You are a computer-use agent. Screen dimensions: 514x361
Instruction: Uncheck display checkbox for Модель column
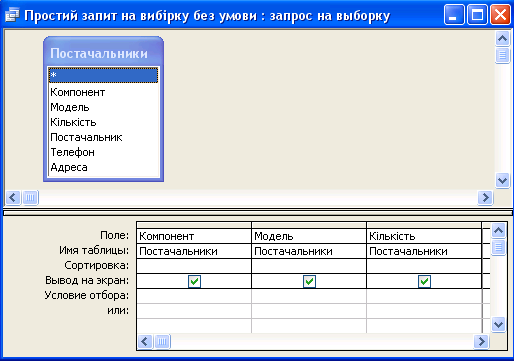[x=309, y=281]
